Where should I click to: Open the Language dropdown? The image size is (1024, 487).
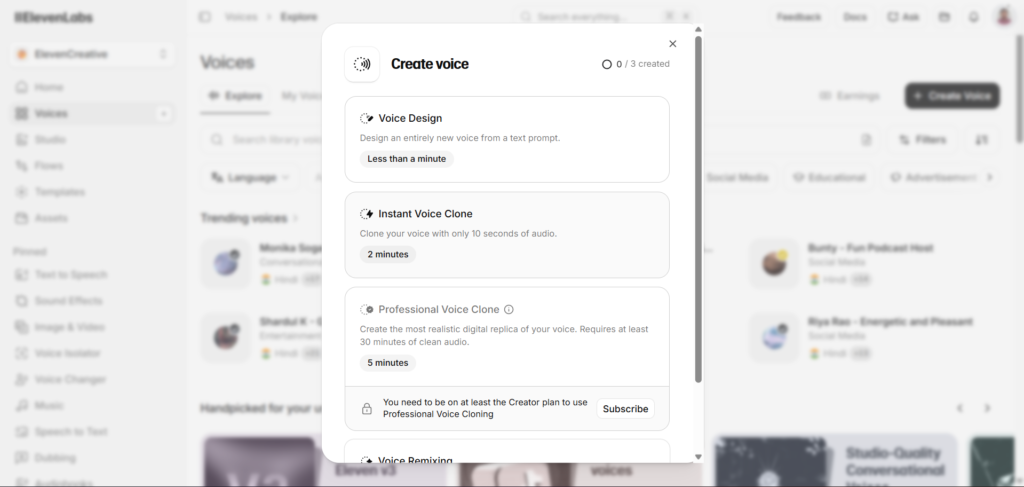(x=251, y=178)
